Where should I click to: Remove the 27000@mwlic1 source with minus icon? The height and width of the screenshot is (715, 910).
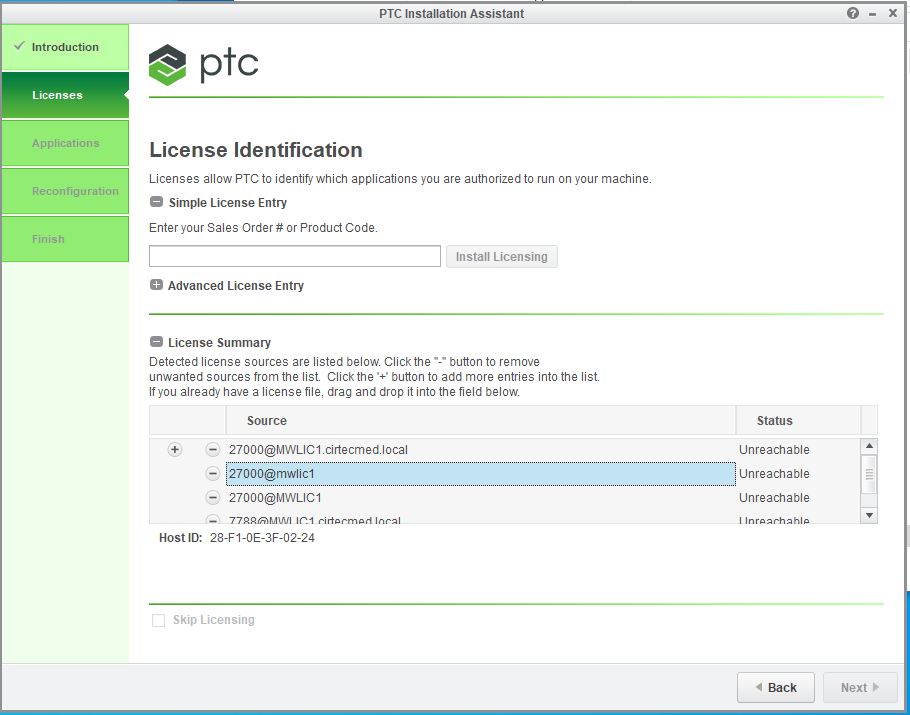click(x=212, y=474)
